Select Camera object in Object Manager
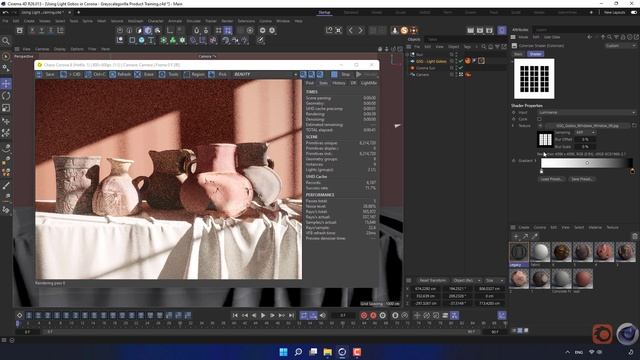Viewport: 640px width, 360px height. pyautogui.click(x=422, y=75)
